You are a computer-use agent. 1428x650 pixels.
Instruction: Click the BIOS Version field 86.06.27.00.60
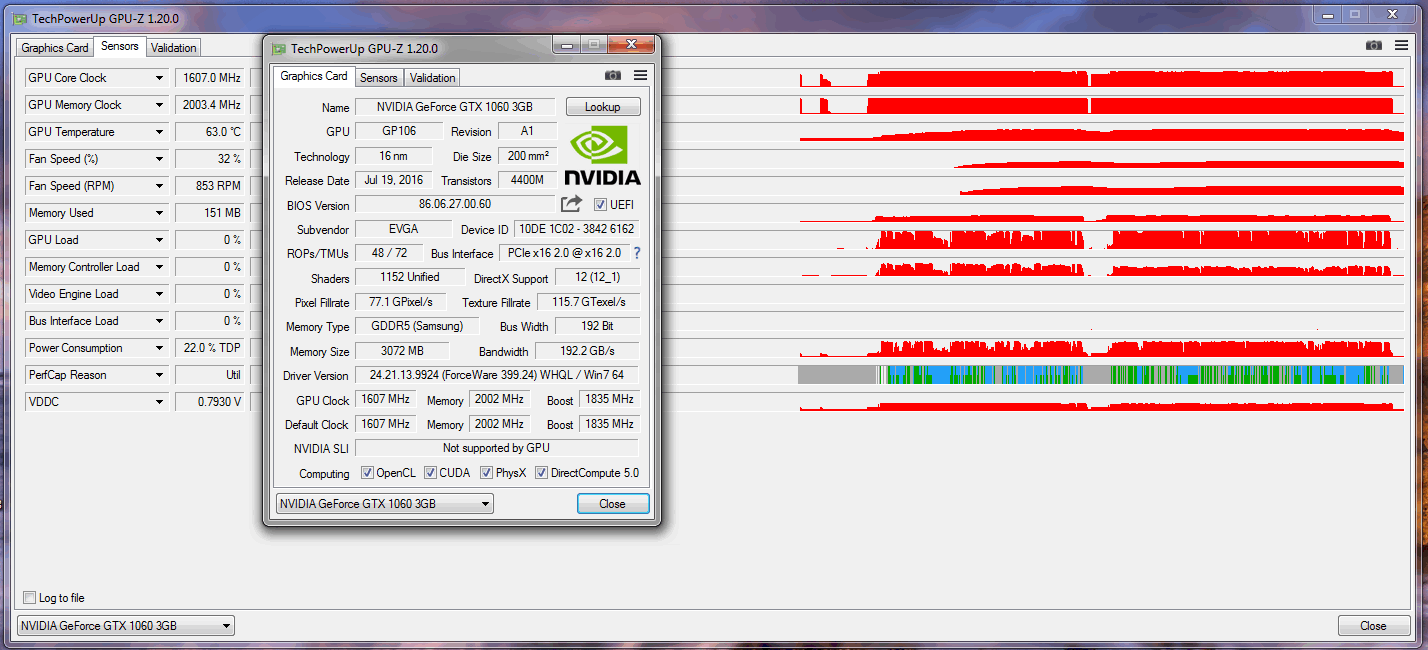click(455, 204)
